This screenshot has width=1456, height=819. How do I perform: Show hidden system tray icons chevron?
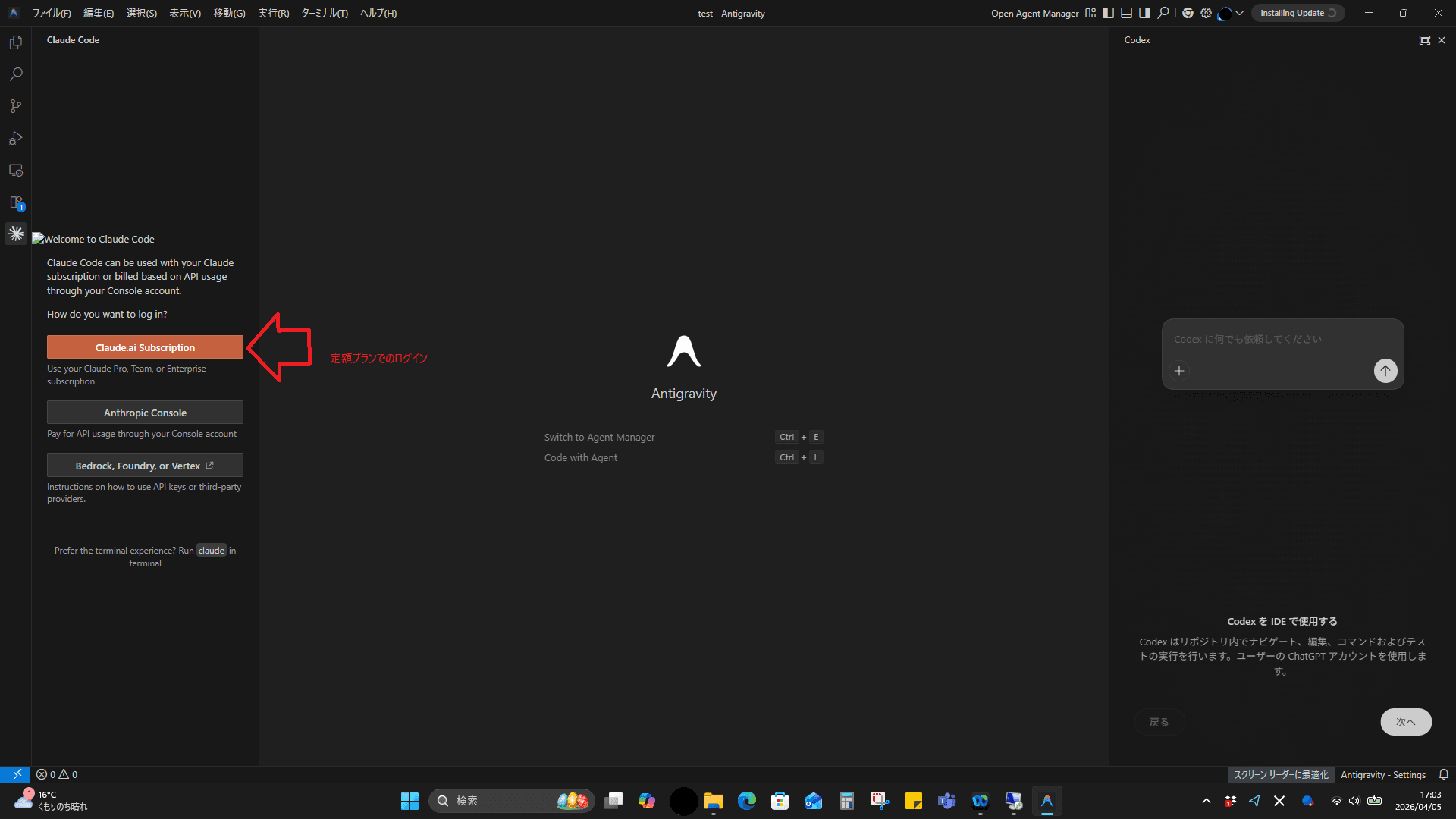click(1206, 801)
